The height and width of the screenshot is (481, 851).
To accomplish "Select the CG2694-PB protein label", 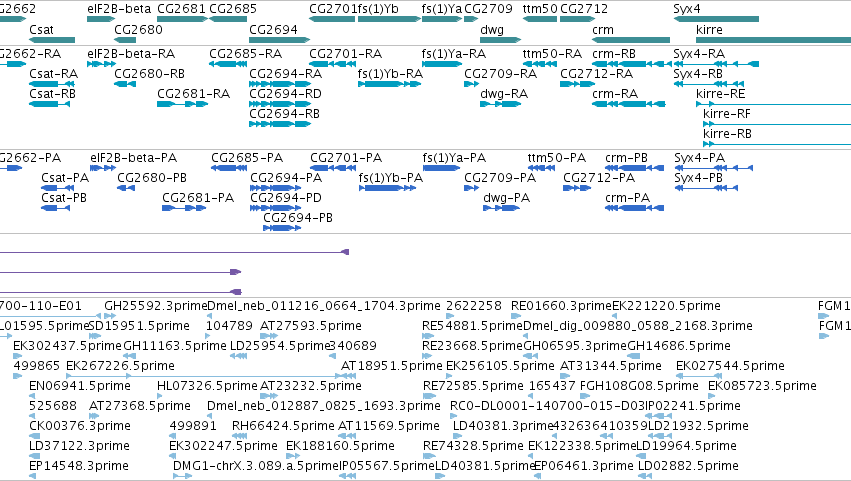I will (298, 218).
